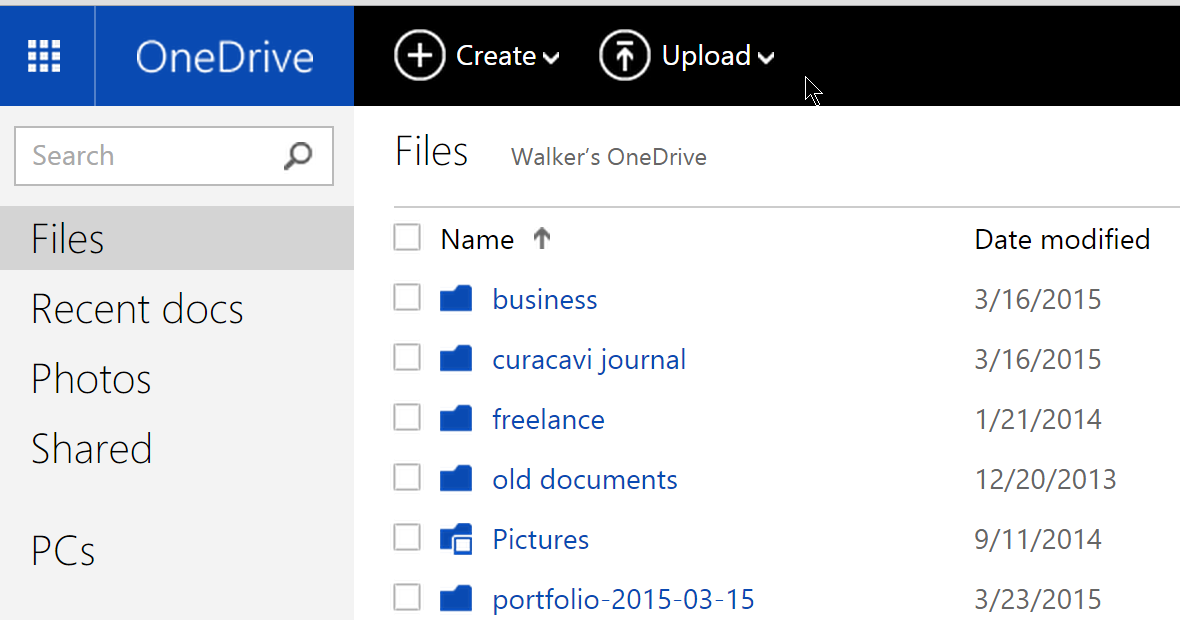The width and height of the screenshot is (1180, 620).
Task: Open the curacavi journal folder link
Action: 589,360
